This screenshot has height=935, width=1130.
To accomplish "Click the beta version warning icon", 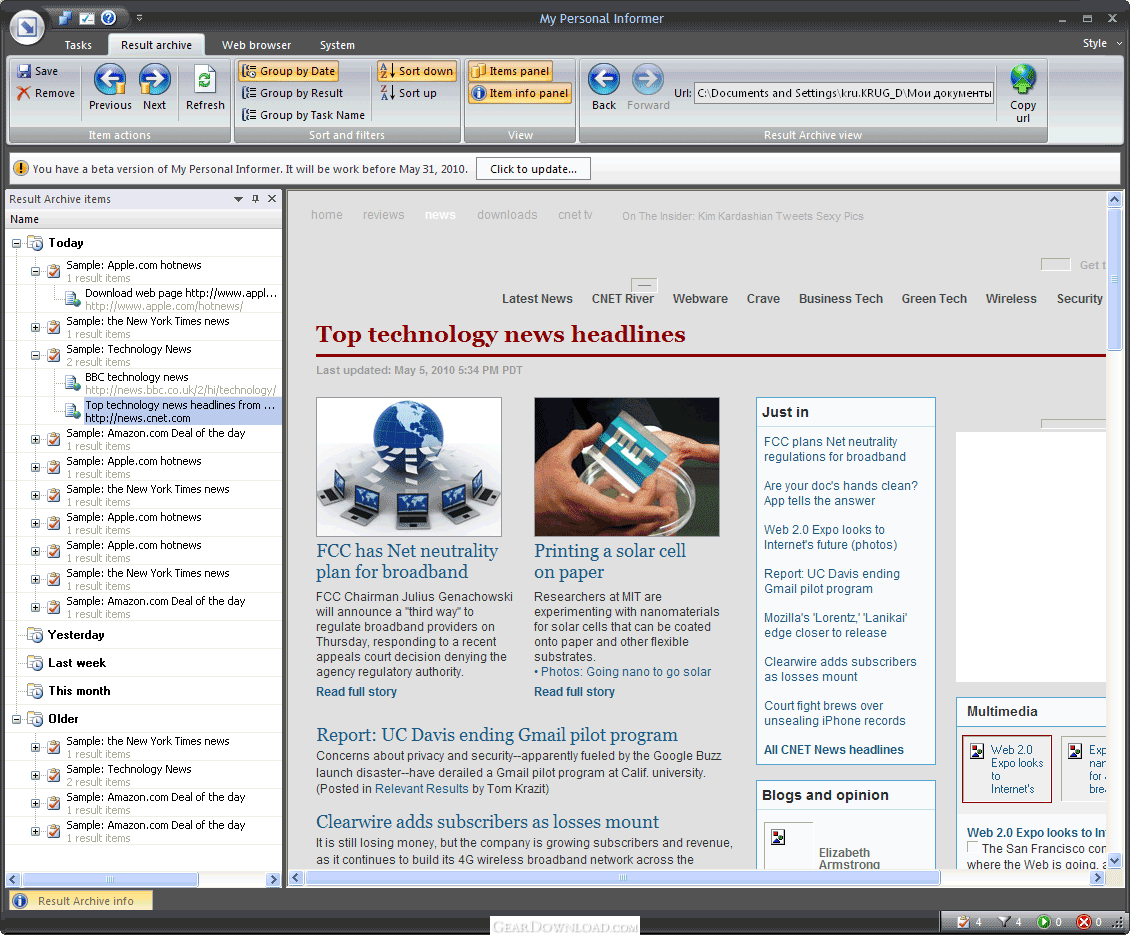I will point(21,169).
